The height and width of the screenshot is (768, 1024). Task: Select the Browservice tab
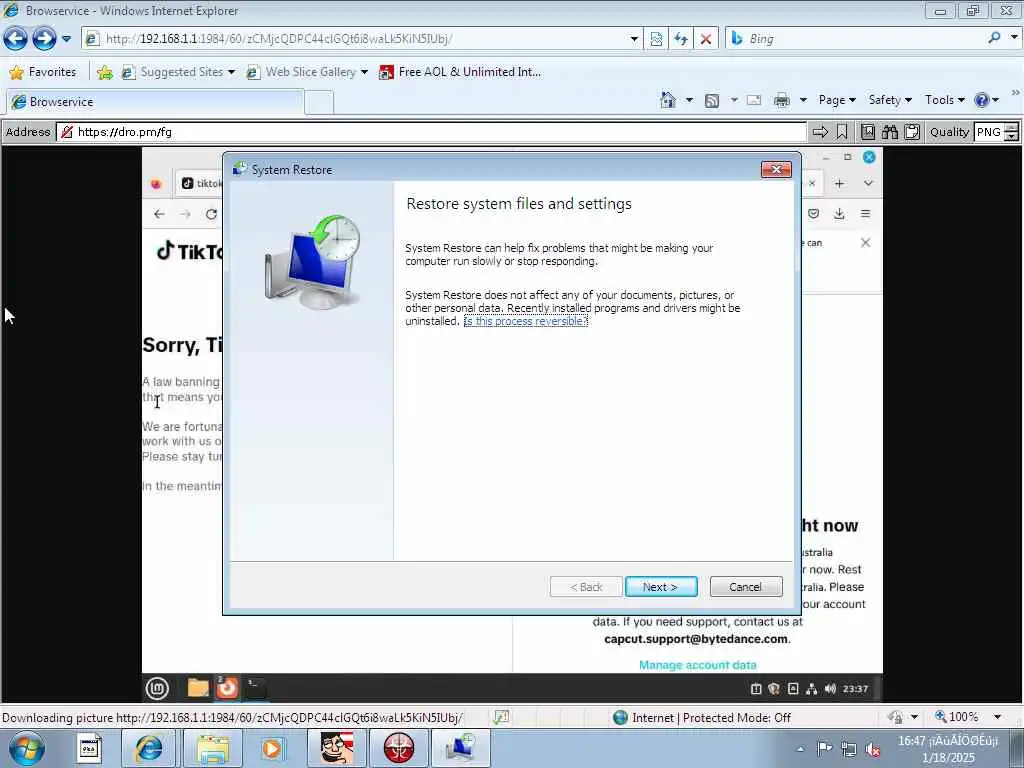click(155, 102)
